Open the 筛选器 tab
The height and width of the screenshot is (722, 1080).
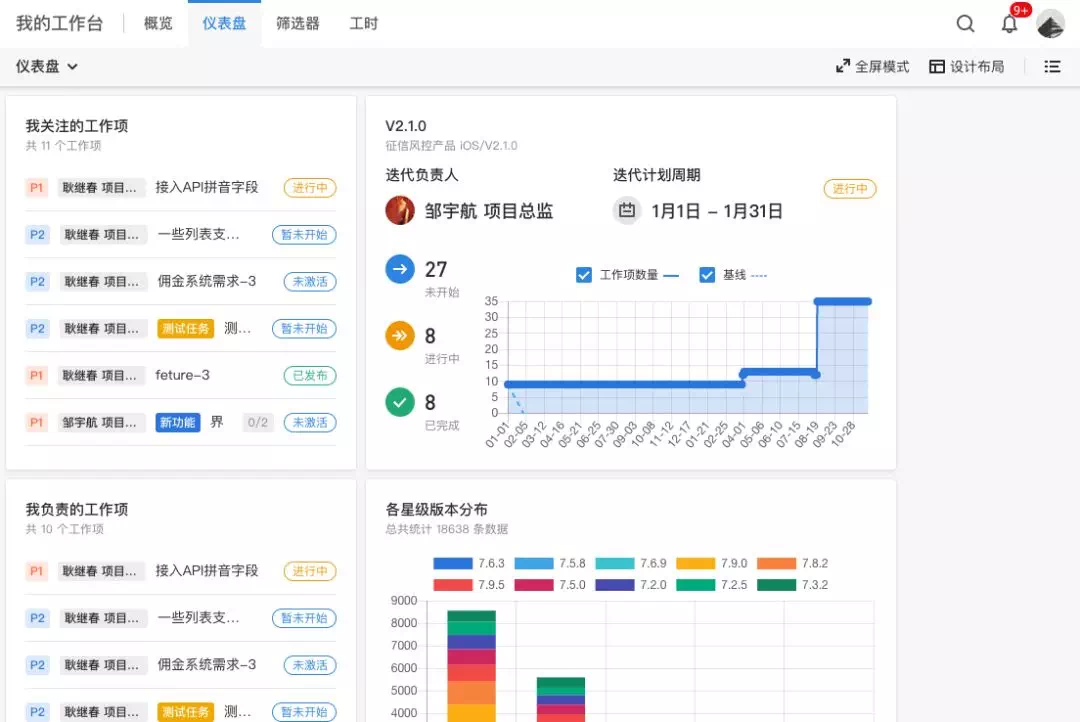click(298, 23)
